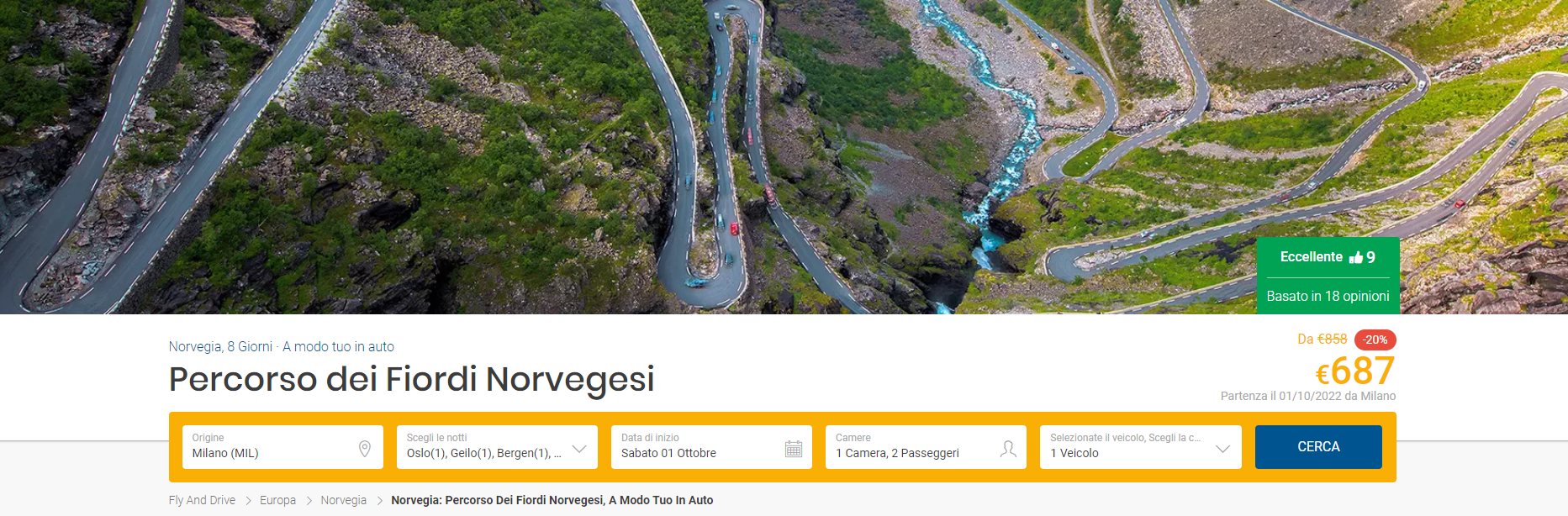
Task: Click the location pin icon in Origine field
Action: (x=365, y=449)
